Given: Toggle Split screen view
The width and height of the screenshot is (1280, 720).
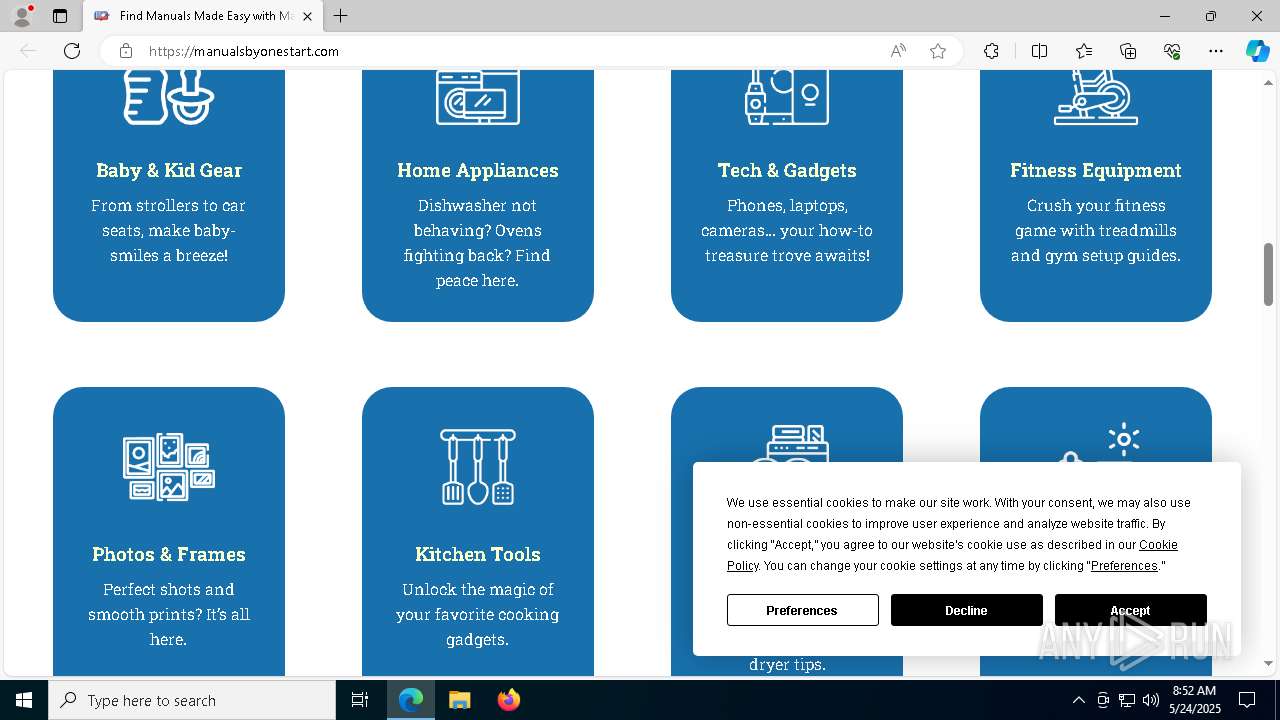Looking at the screenshot, I should click(1039, 51).
